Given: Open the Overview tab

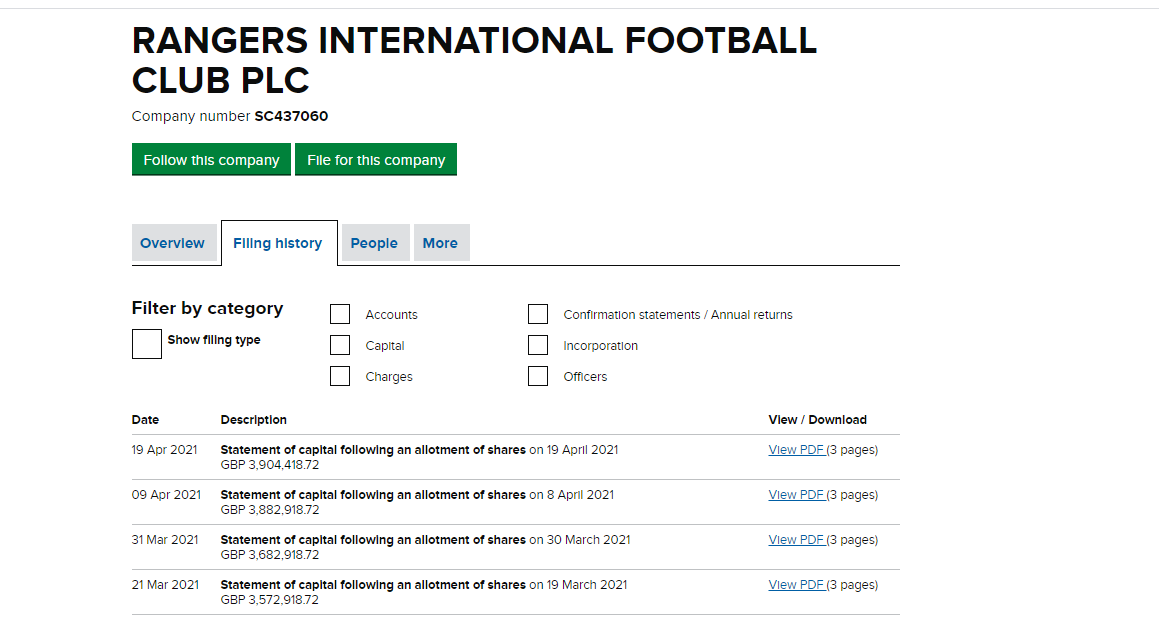Looking at the screenshot, I should [172, 243].
